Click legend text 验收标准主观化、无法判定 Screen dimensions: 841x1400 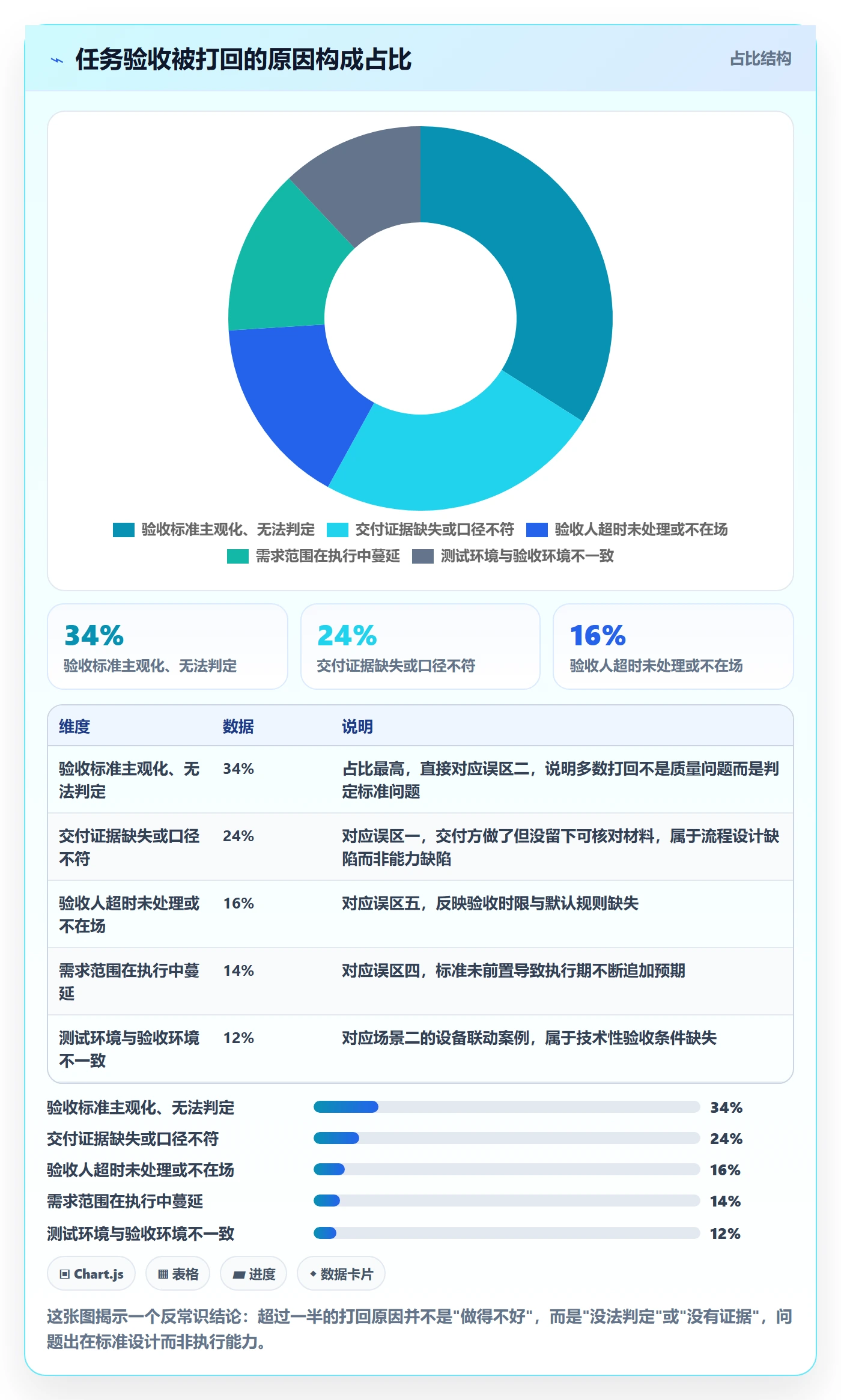(228, 529)
